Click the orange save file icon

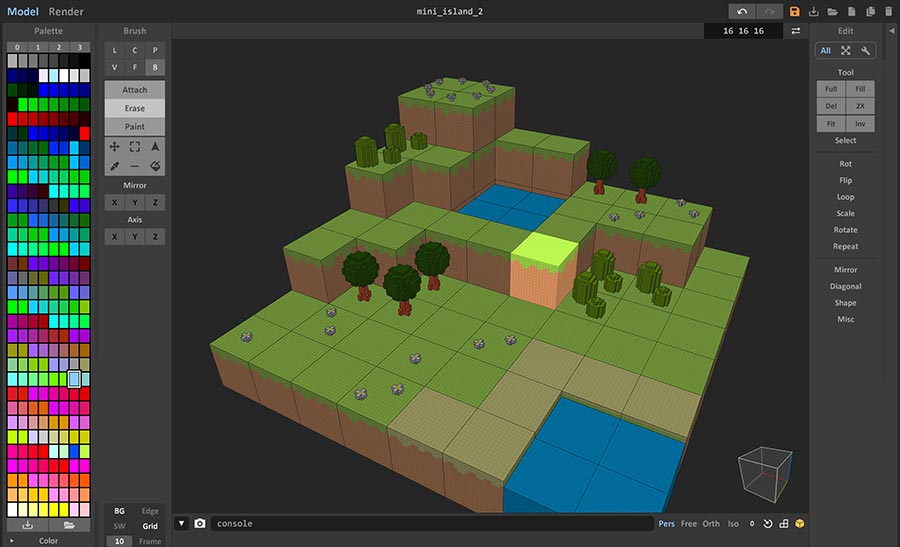pyautogui.click(x=795, y=11)
